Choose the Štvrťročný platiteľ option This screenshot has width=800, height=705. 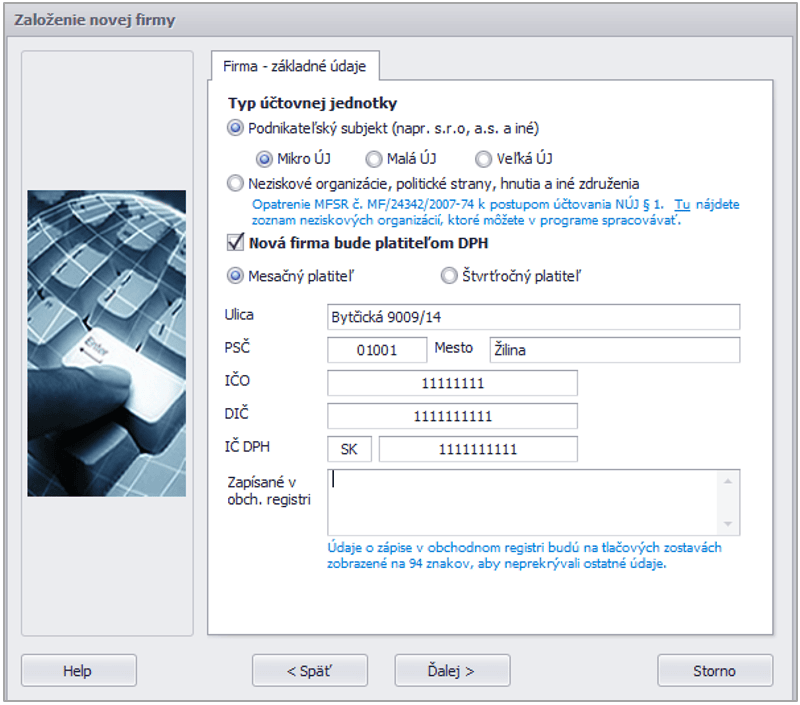[449, 275]
